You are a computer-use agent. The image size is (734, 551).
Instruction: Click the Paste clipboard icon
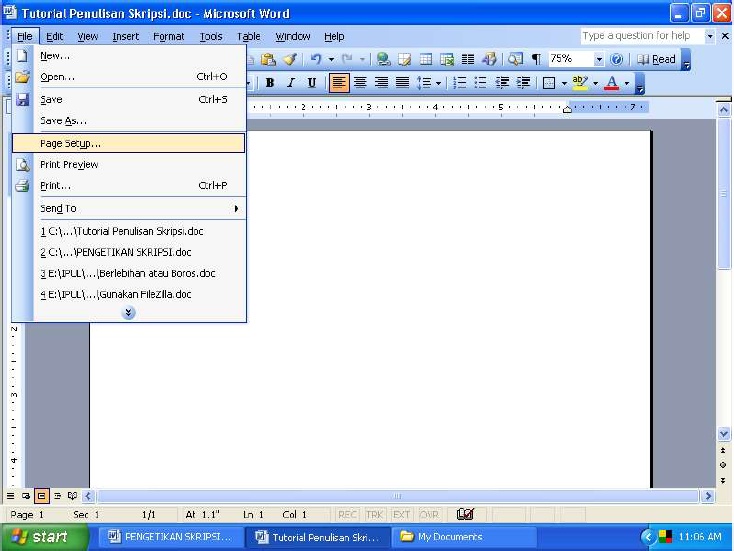click(268, 59)
